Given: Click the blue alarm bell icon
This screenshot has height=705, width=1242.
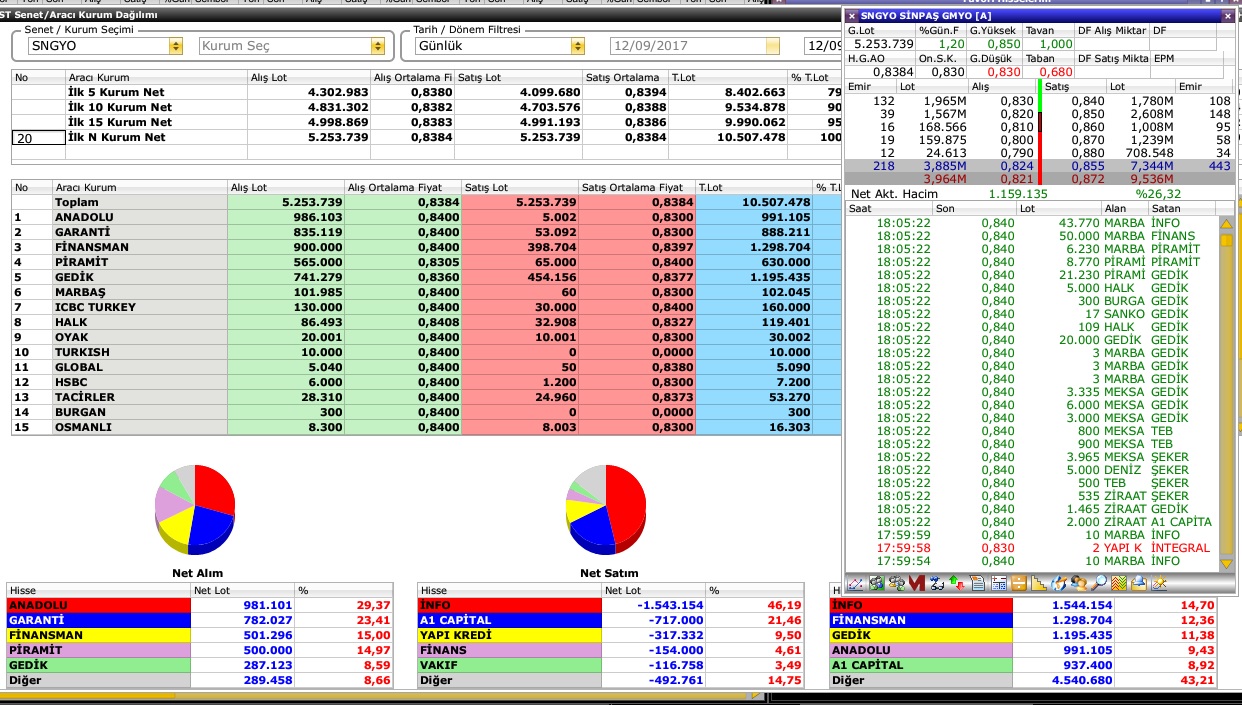Looking at the screenshot, I should pyautogui.click(x=1139, y=583).
